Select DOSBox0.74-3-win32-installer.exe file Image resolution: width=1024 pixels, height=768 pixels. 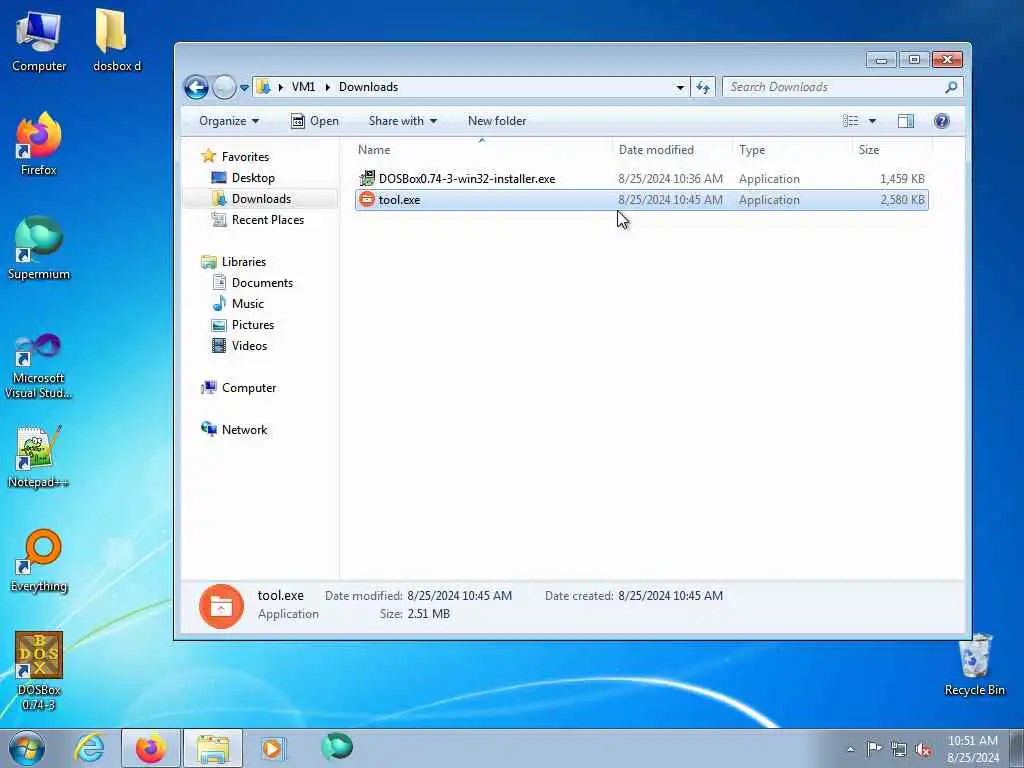pos(466,178)
